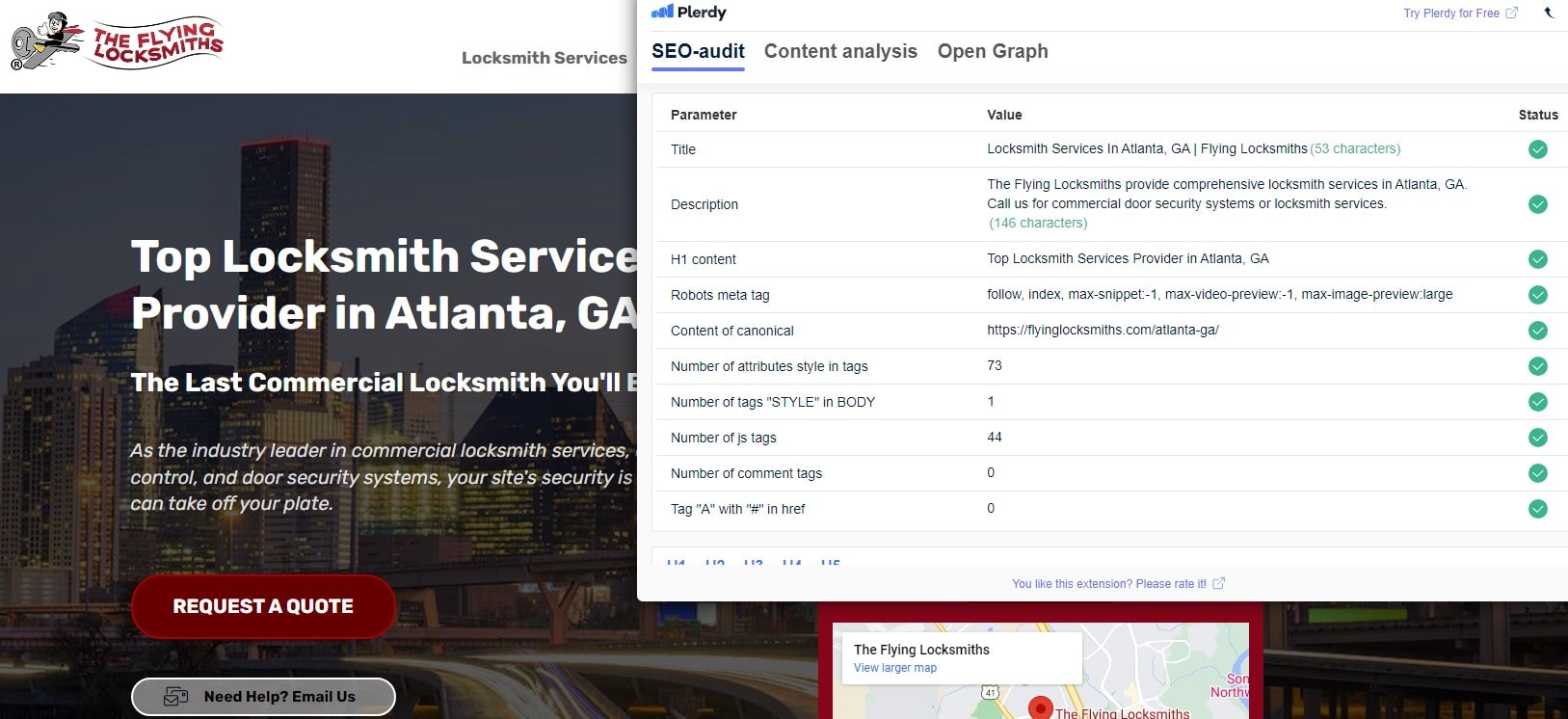Switch to the SEO-audit tab
1568x719 pixels.
tap(698, 51)
